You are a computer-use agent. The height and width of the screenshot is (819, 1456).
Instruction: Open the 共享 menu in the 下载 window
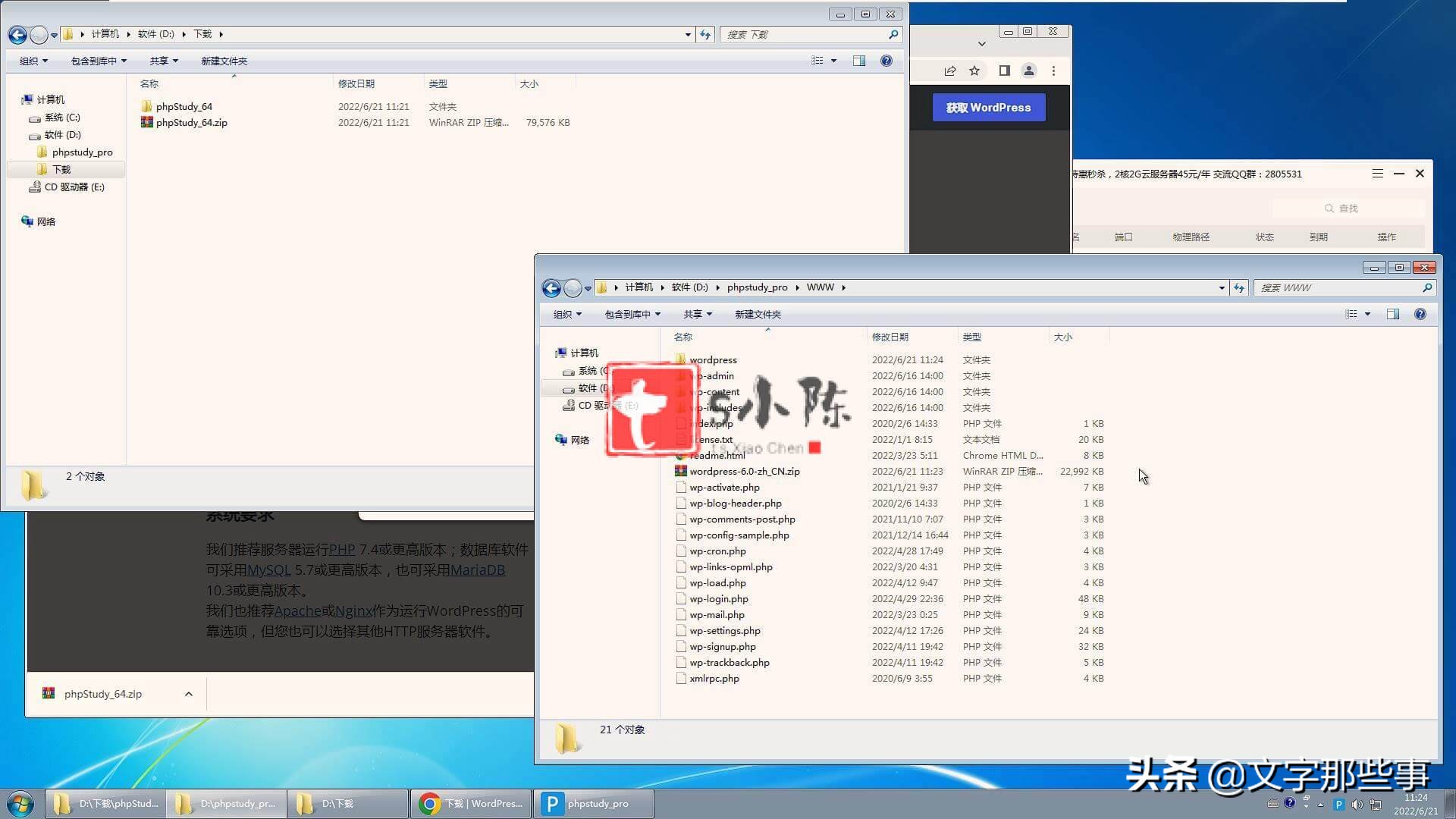pyautogui.click(x=163, y=61)
